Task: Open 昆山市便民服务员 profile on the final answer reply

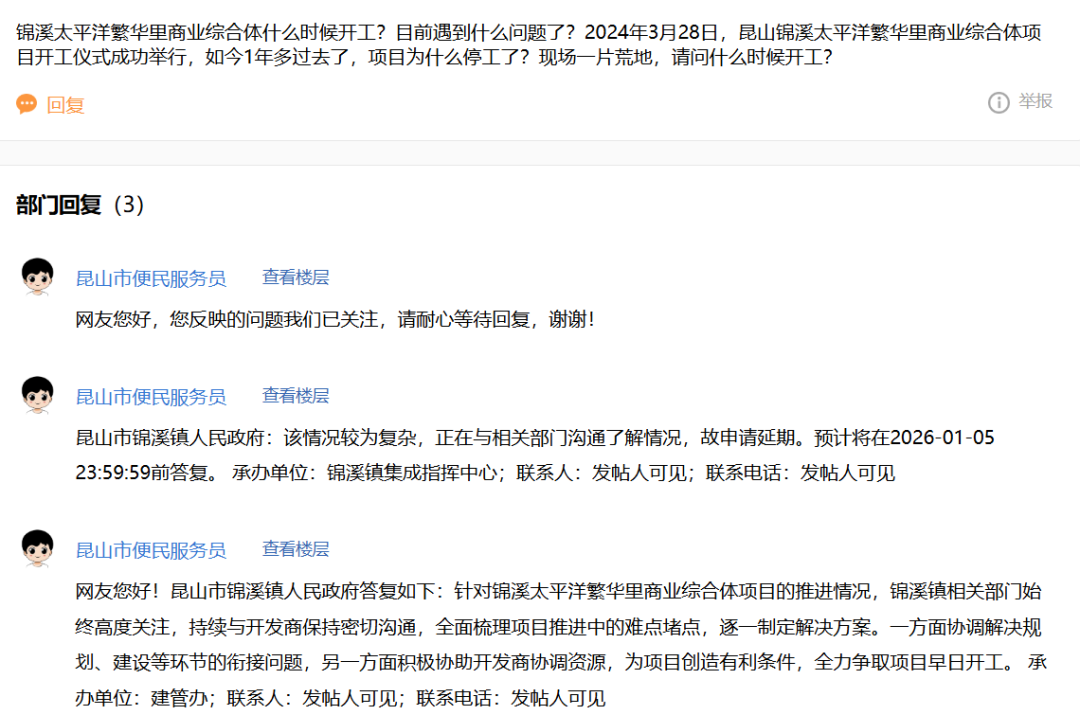Action: pyautogui.click(x=151, y=550)
